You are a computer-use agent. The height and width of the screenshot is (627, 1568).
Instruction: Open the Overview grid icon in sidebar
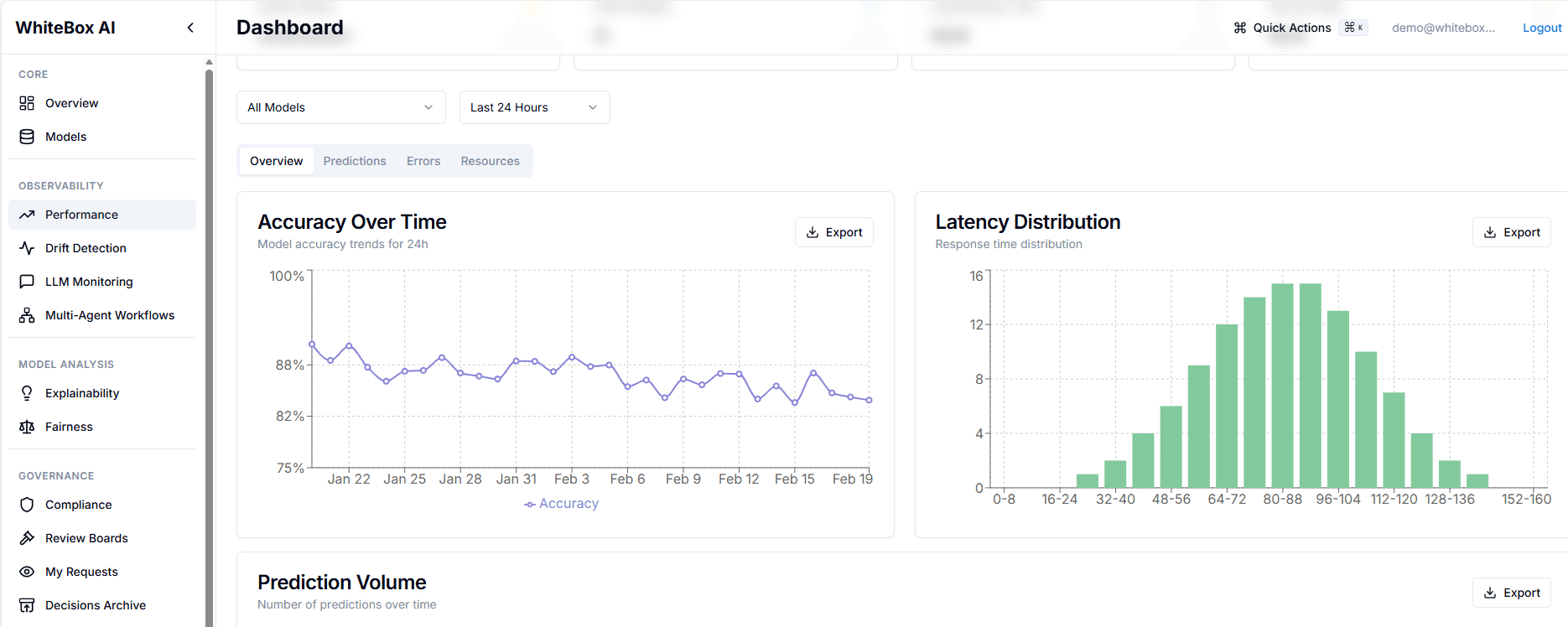[27, 103]
